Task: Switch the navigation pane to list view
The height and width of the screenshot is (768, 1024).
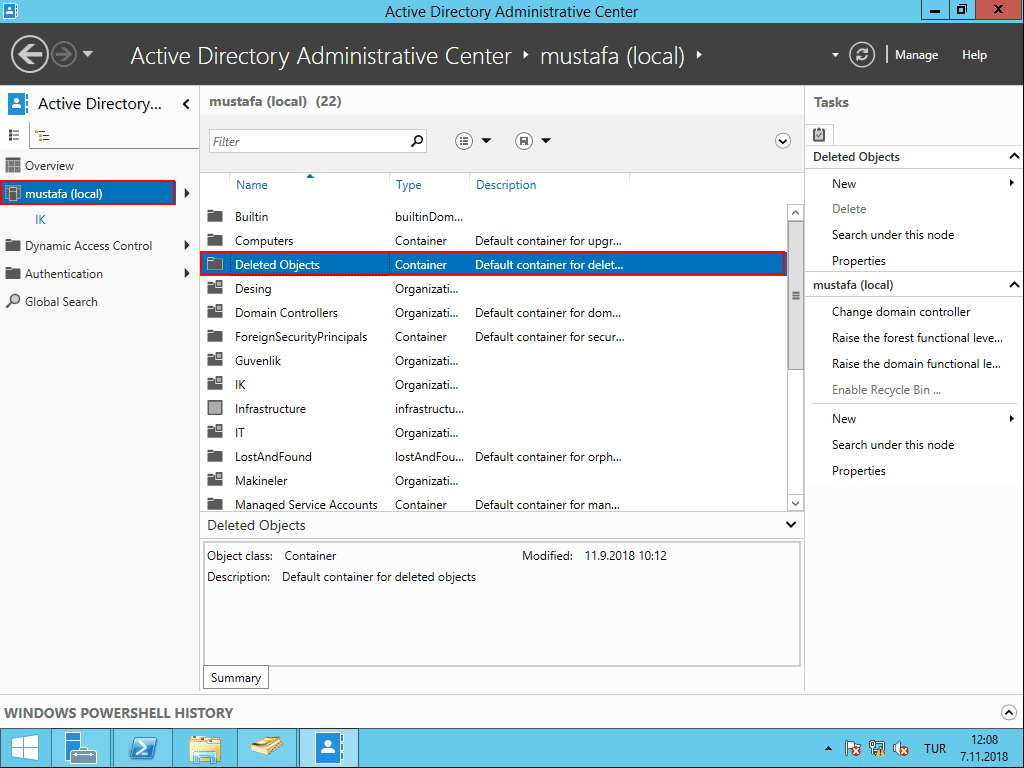Action: (x=15, y=134)
